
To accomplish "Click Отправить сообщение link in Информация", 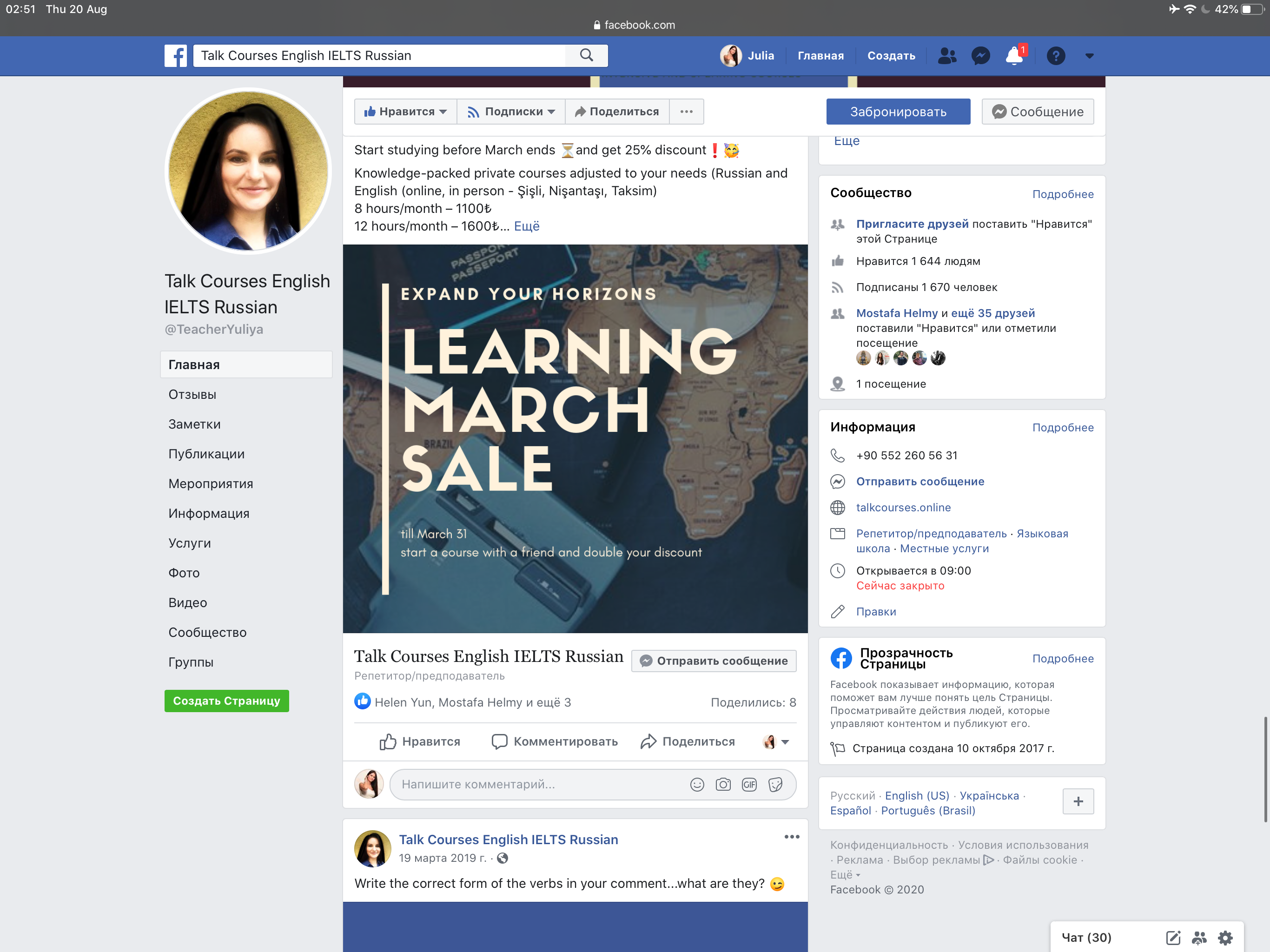I will pyautogui.click(x=920, y=482).
